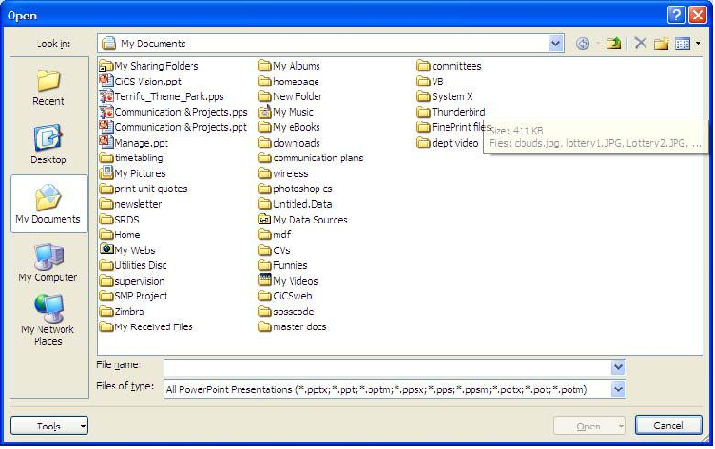Viewport: 715px width, 449px height.
Task: Select the photoshop cs folder
Action: [295, 189]
